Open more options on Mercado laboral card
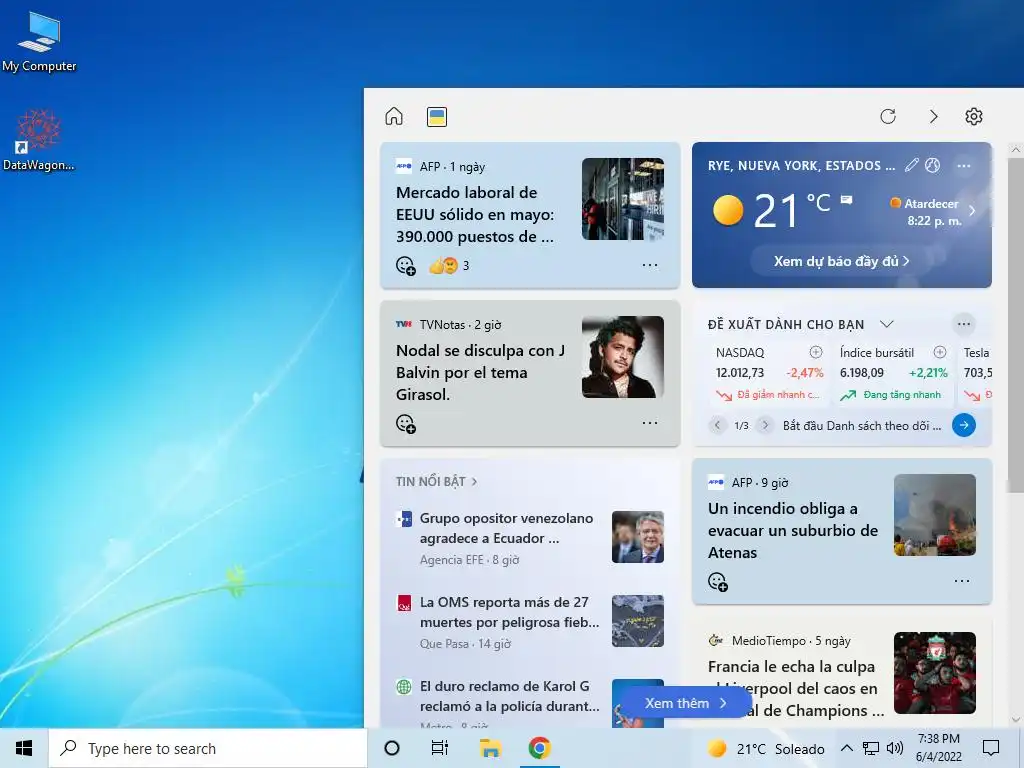Viewport: 1024px width, 768px height. tap(650, 265)
